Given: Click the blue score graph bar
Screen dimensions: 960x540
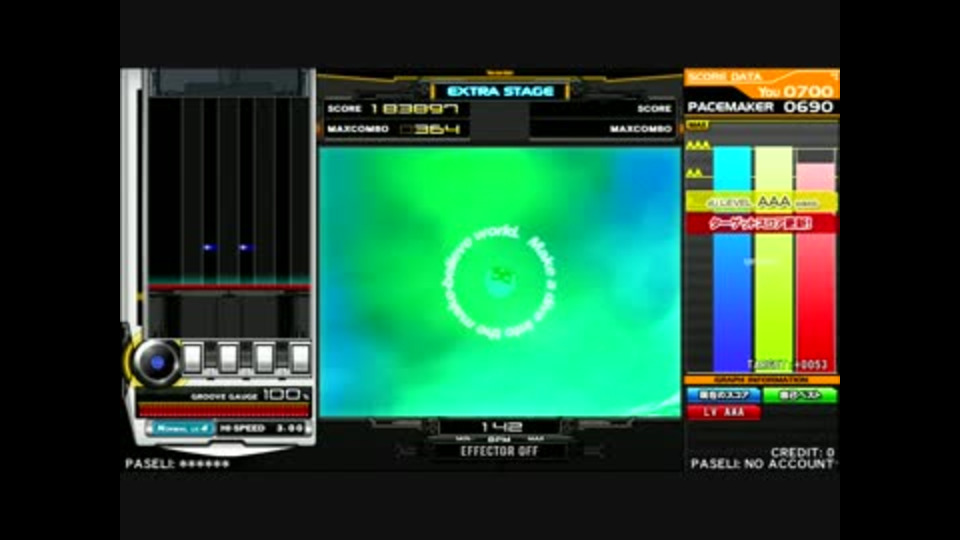Looking at the screenshot, I should 732,260.
